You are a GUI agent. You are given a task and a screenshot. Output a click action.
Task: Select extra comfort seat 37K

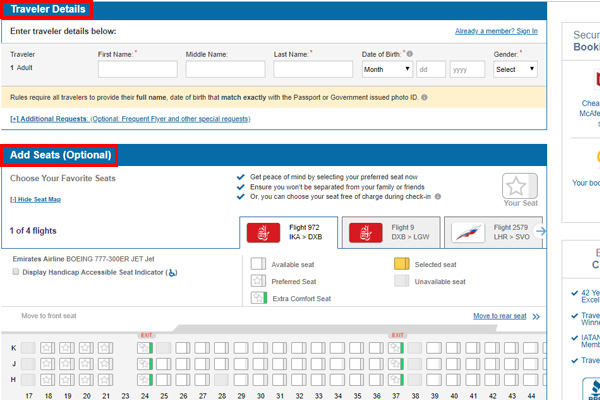[396, 348]
